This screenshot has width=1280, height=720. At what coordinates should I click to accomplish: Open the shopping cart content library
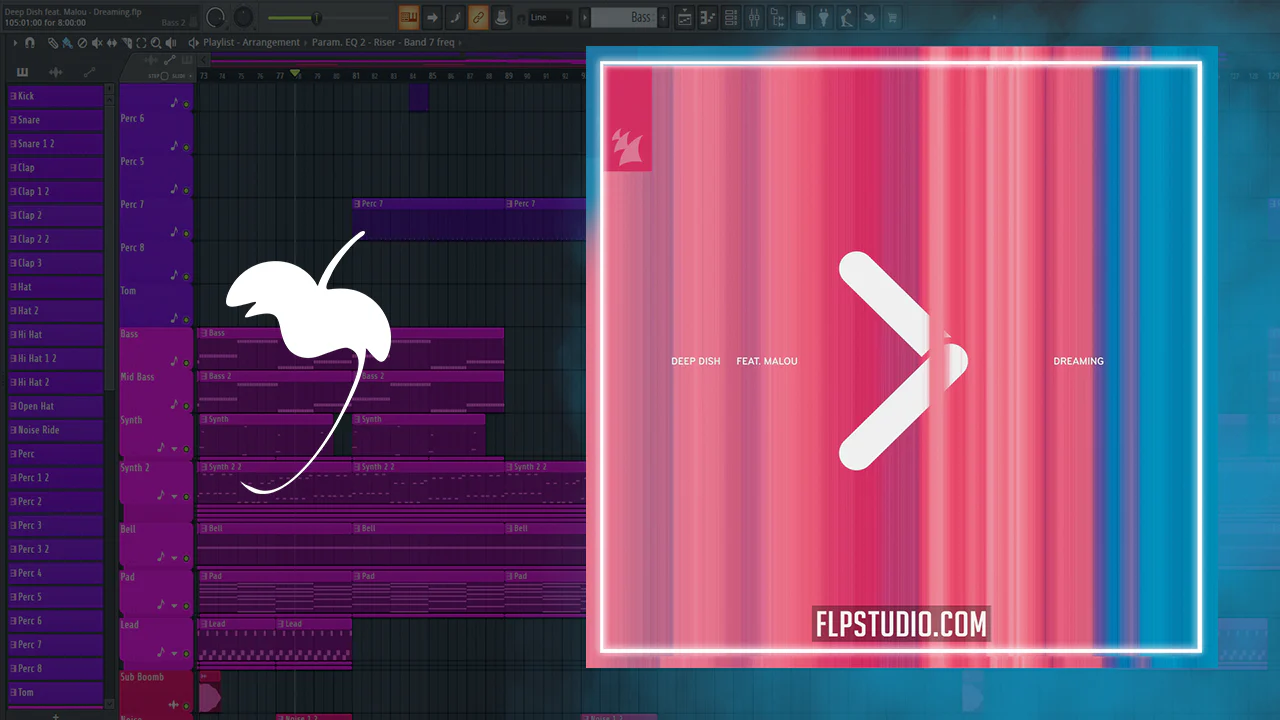click(892, 17)
